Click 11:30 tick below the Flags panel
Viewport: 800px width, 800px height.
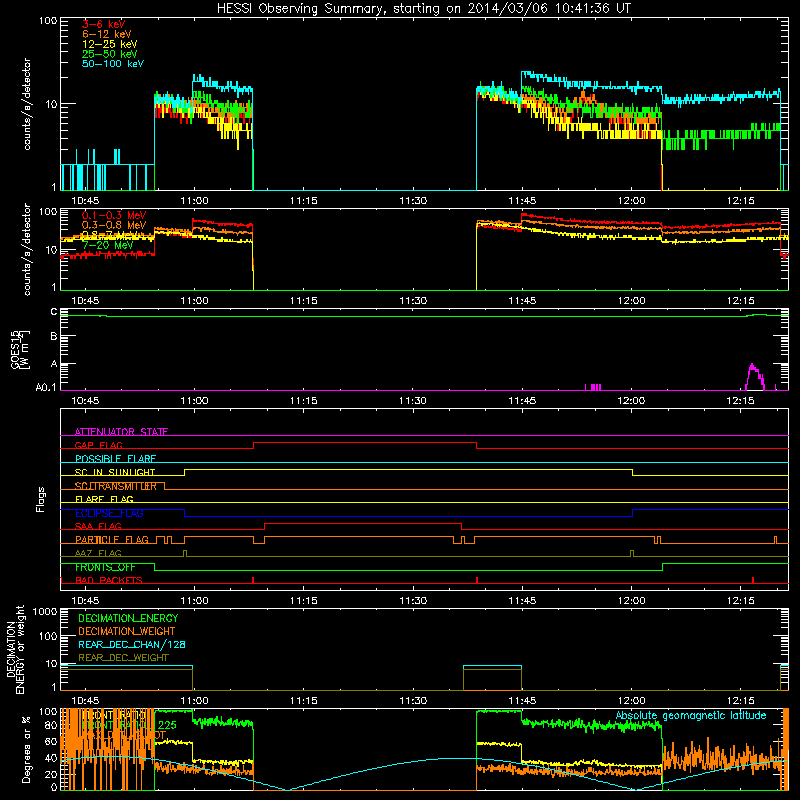pyautogui.click(x=413, y=600)
